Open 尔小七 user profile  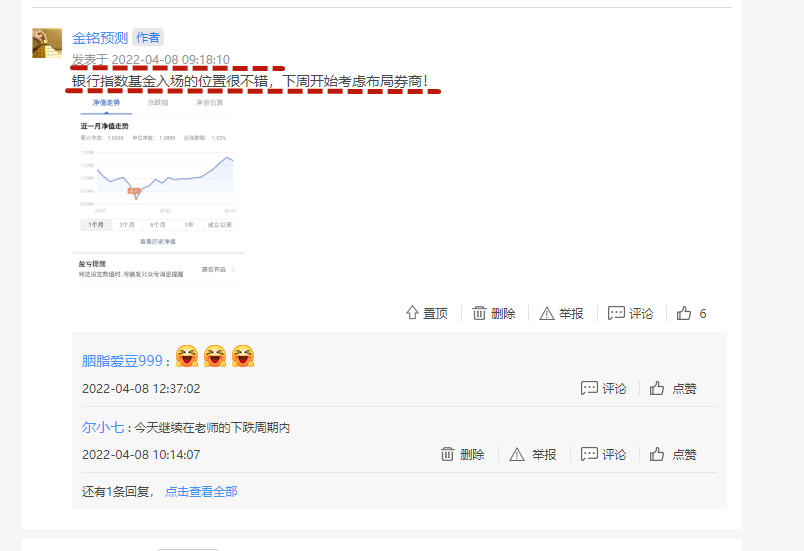[x=103, y=427]
